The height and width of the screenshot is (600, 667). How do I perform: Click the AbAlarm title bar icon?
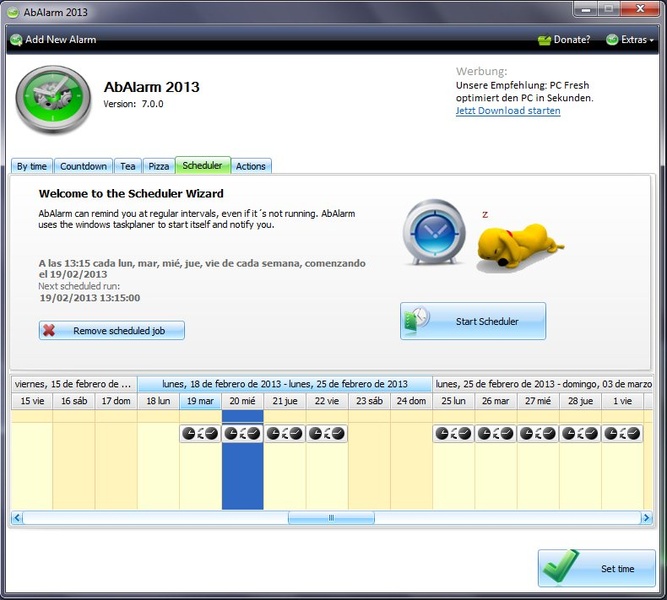[13, 12]
